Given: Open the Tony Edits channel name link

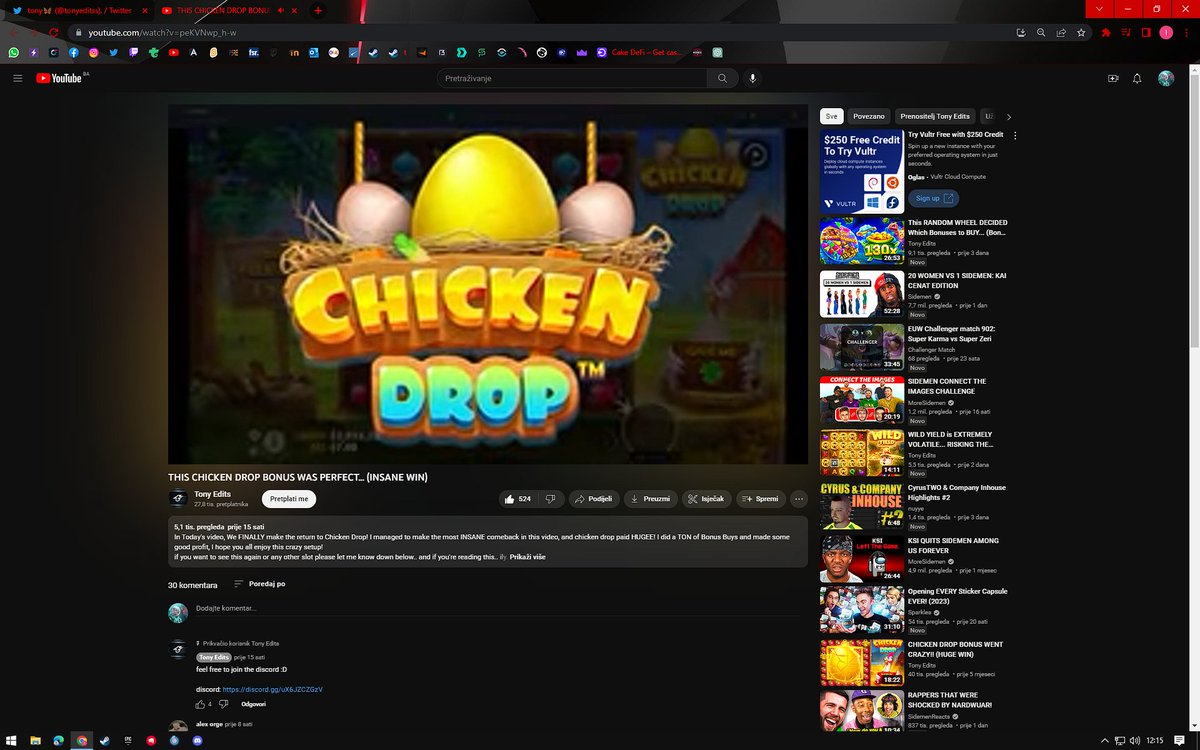Looking at the screenshot, I should tap(214, 494).
